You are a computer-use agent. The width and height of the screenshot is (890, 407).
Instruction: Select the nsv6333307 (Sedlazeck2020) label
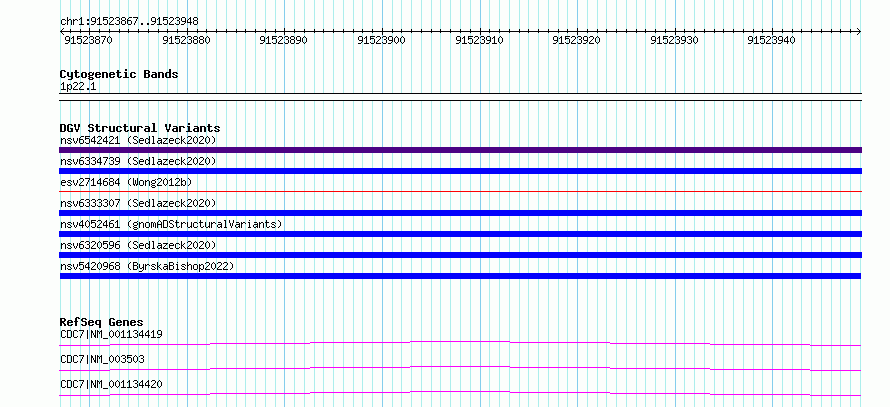[x=138, y=203]
